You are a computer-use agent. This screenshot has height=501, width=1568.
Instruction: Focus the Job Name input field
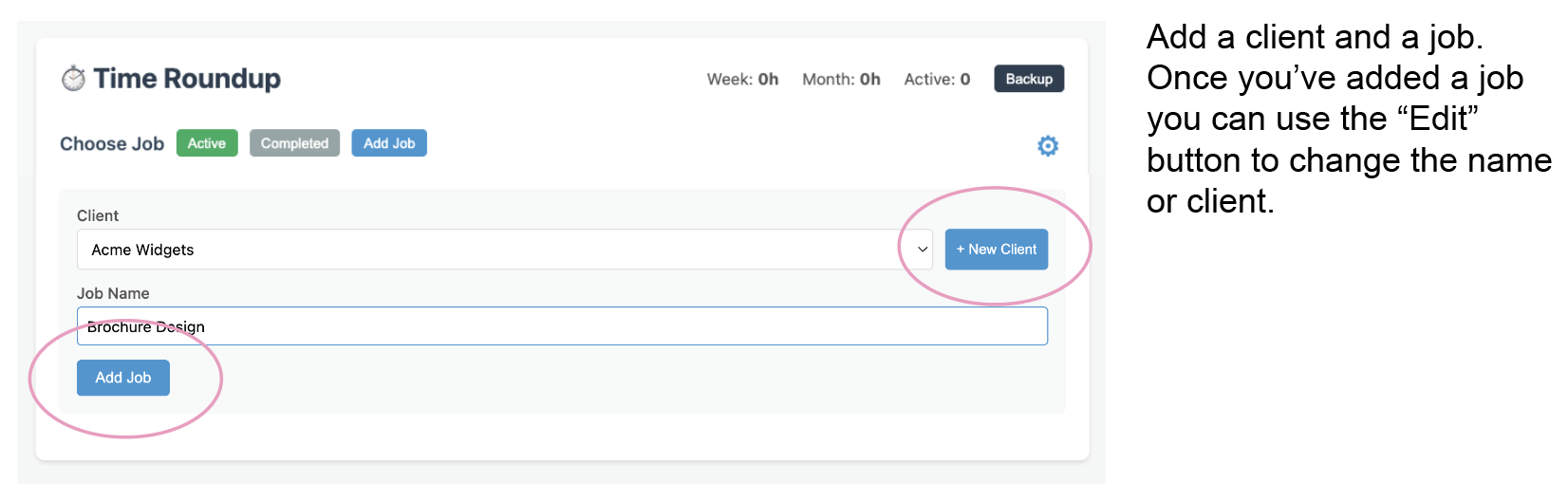[562, 326]
